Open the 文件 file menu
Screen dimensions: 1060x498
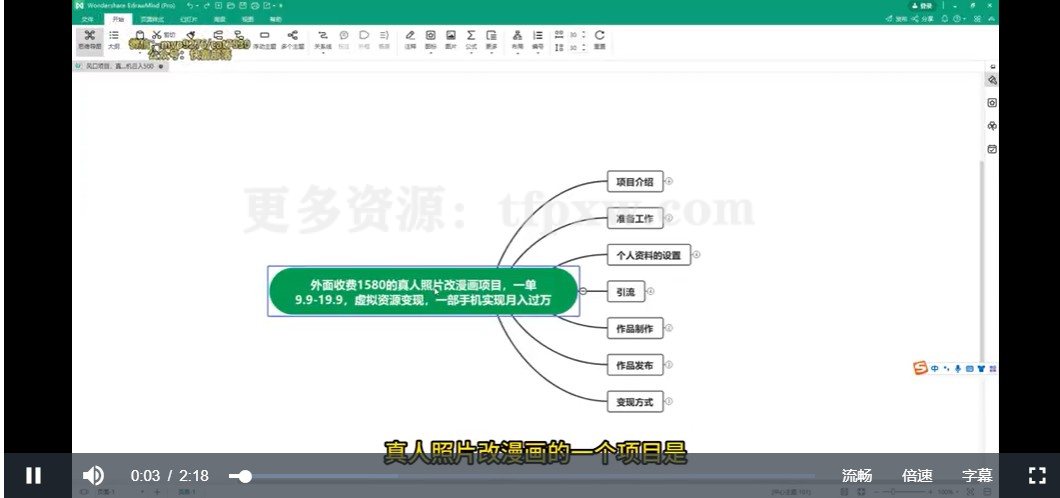pyautogui.click(x=87, y=20)
